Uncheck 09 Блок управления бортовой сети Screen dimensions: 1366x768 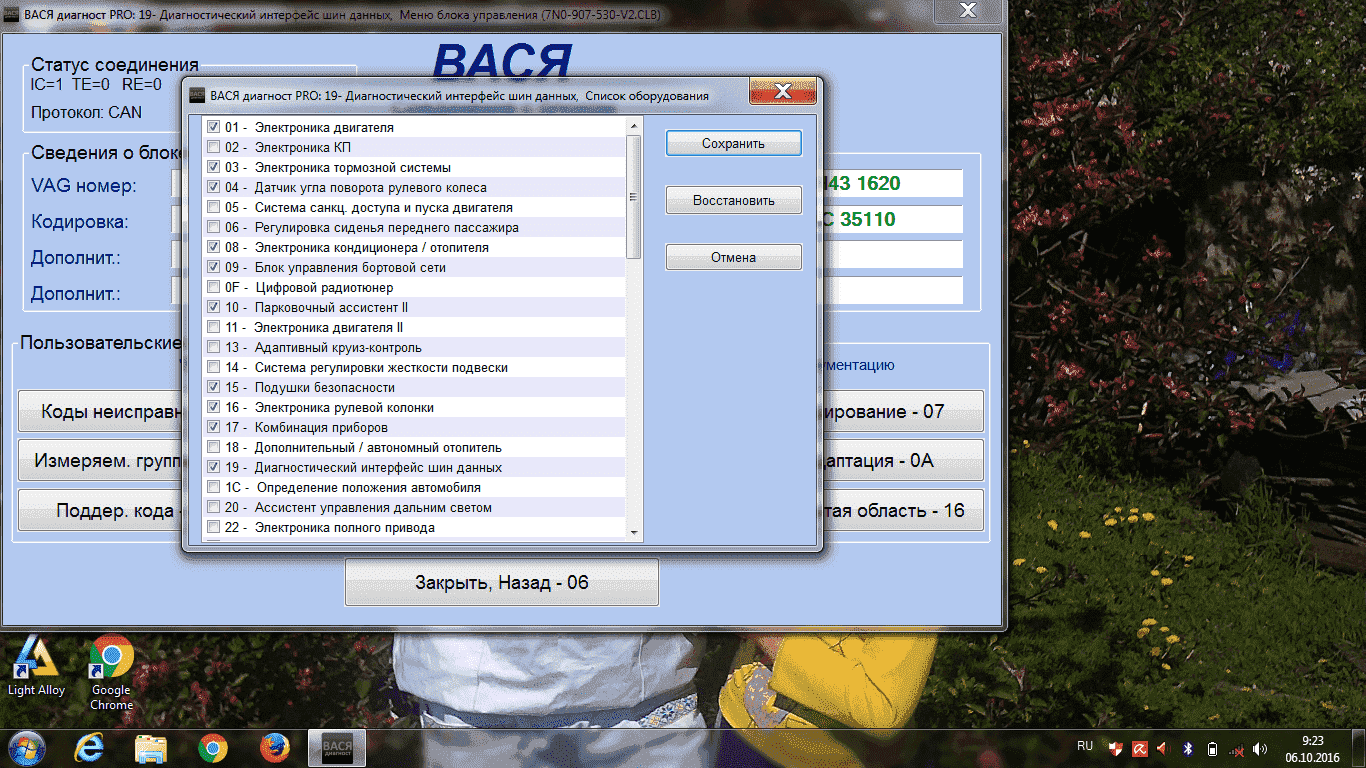[213, 267]
